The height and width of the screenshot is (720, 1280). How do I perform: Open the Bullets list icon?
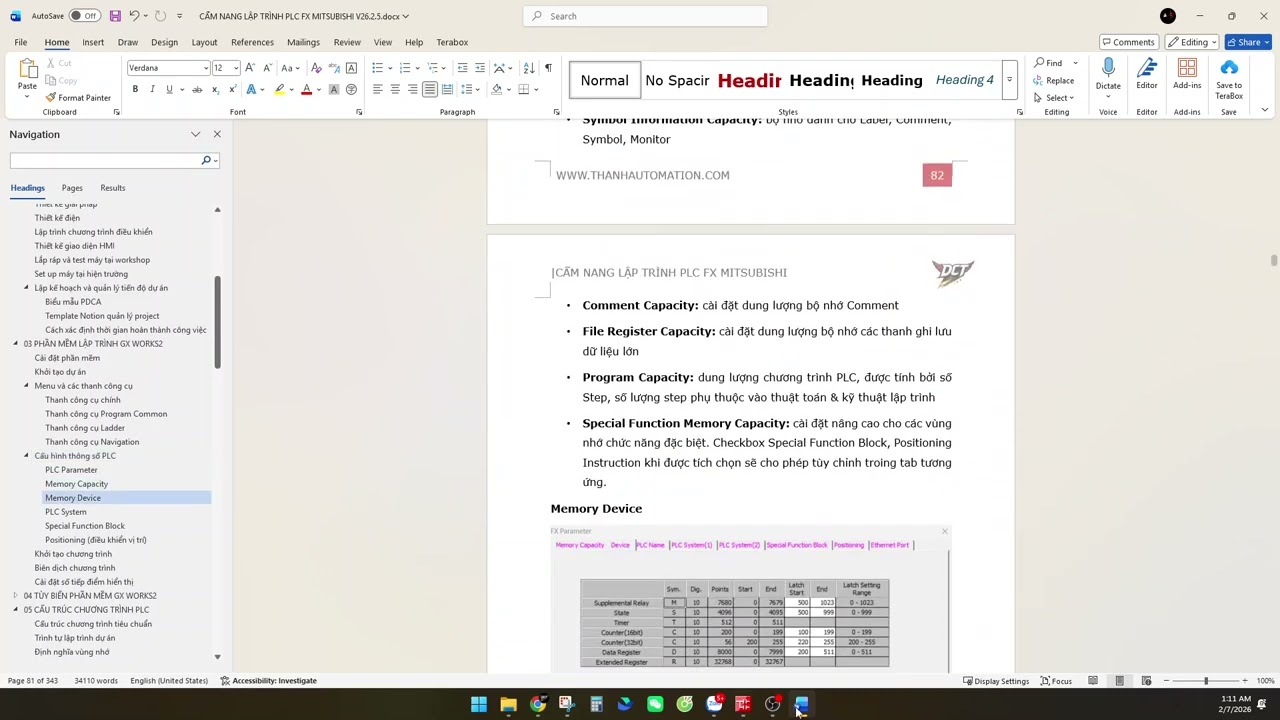[377, 68]
